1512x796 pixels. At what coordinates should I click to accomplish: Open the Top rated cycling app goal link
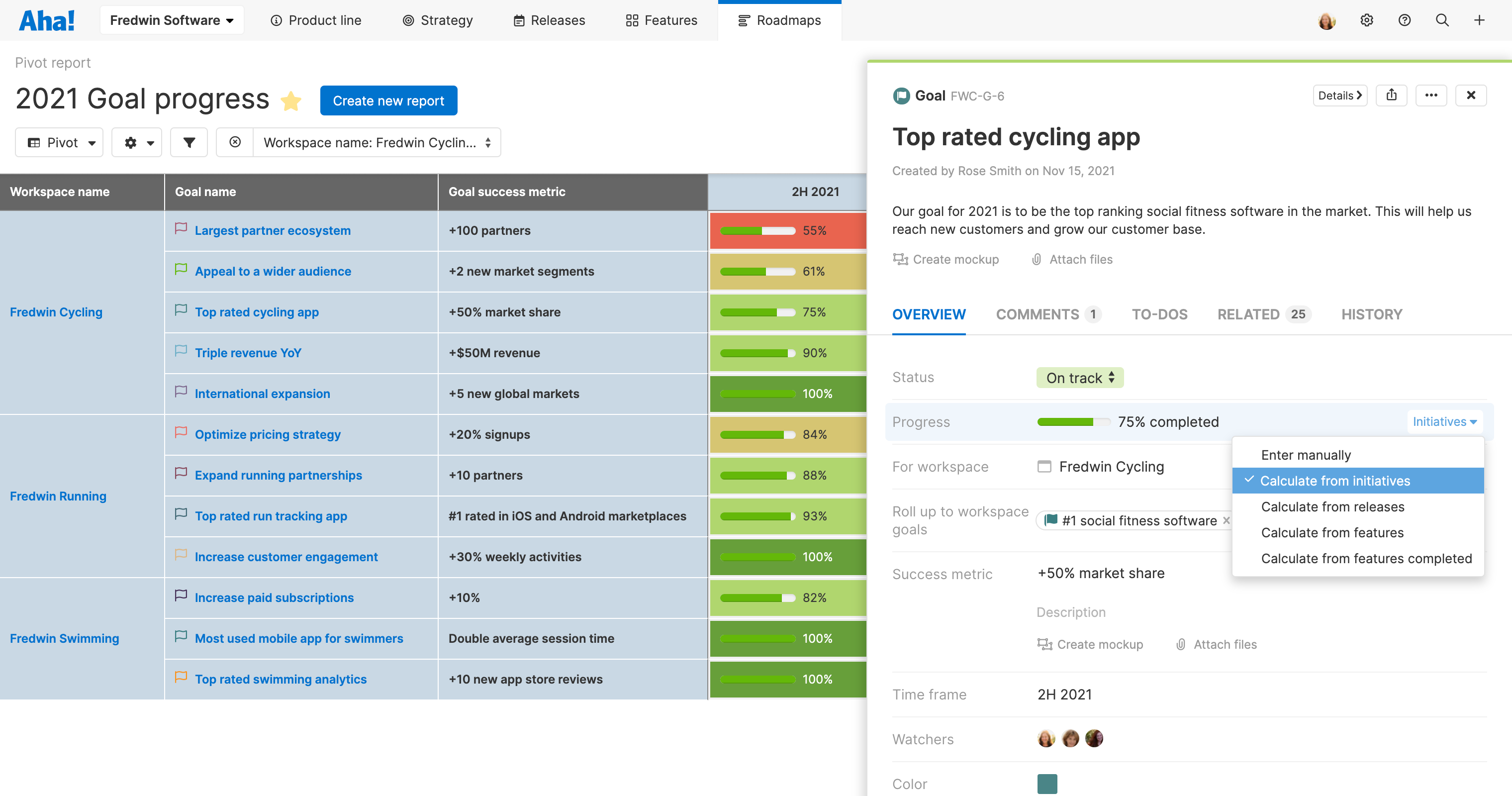point(257,312)
